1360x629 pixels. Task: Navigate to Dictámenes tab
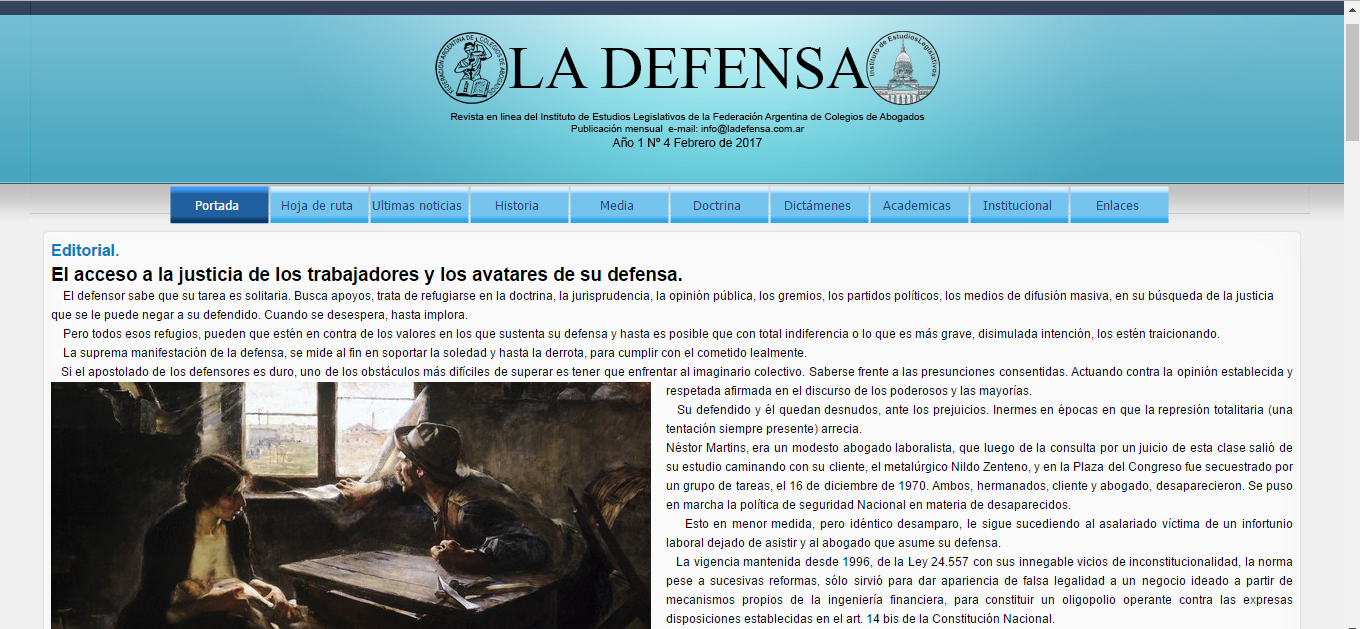(818, 205)
